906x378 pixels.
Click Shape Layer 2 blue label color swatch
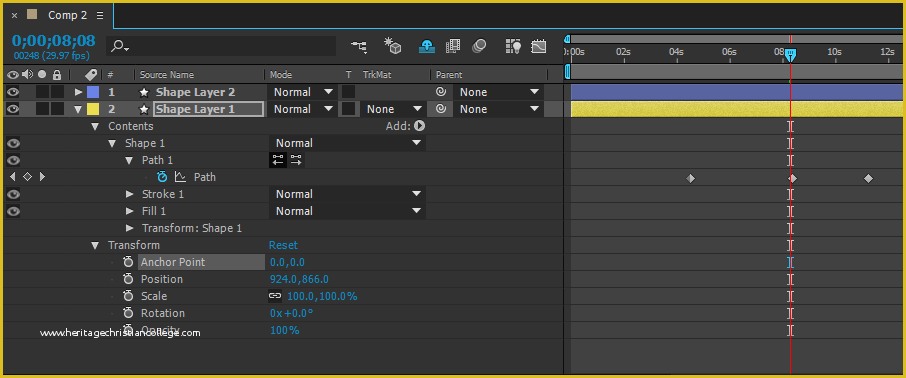click(x=92, y=92)
